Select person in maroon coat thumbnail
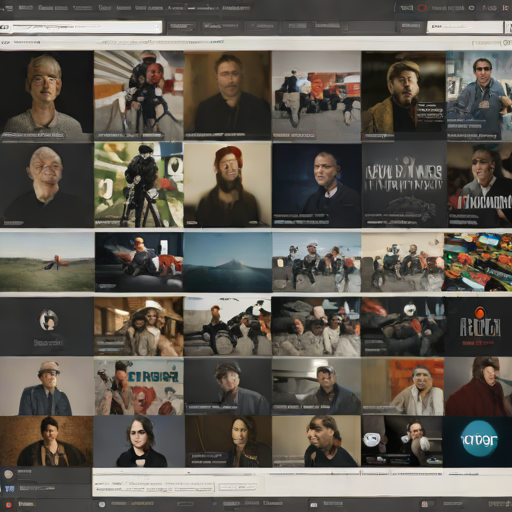The width and height of the screenshot is (512, 512). point(479,387)
